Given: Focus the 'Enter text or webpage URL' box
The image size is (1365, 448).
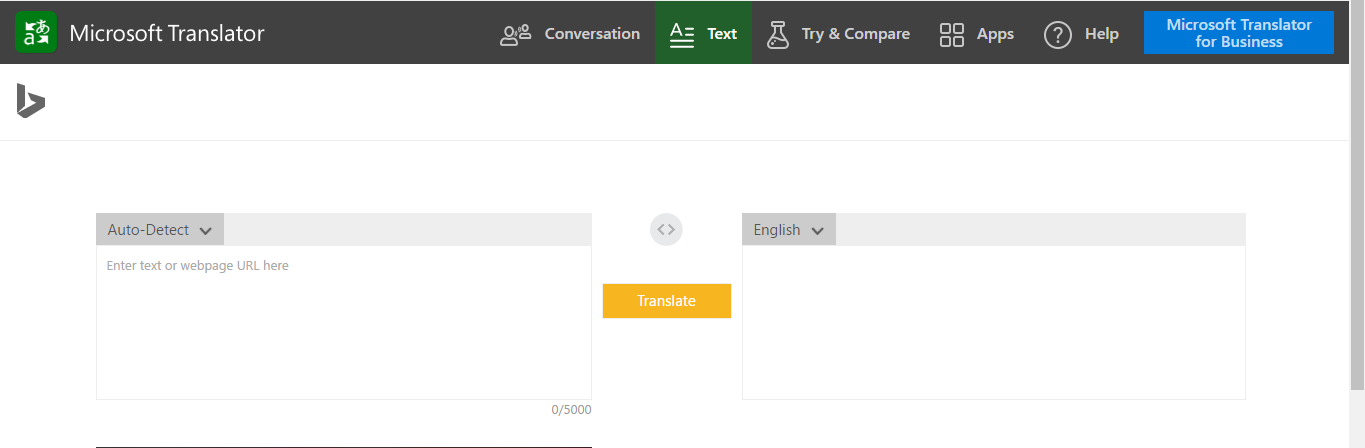Looking at the screenshot, I should (x=343, y=322).
